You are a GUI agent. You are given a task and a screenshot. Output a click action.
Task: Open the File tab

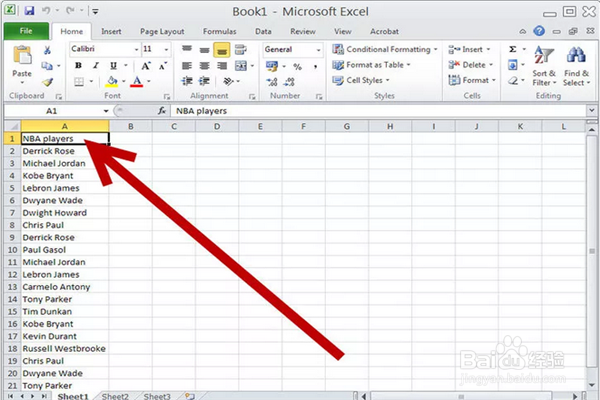pyautogui.click(x=26, y=31)
